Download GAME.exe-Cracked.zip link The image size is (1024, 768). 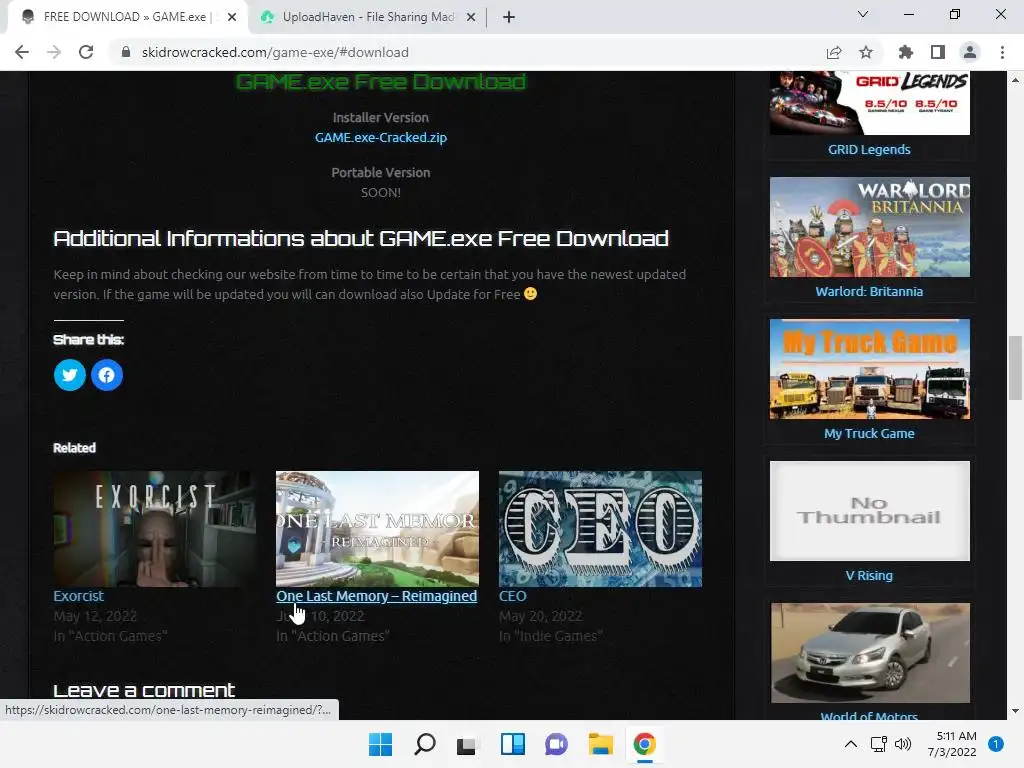[x=381, y=137]
